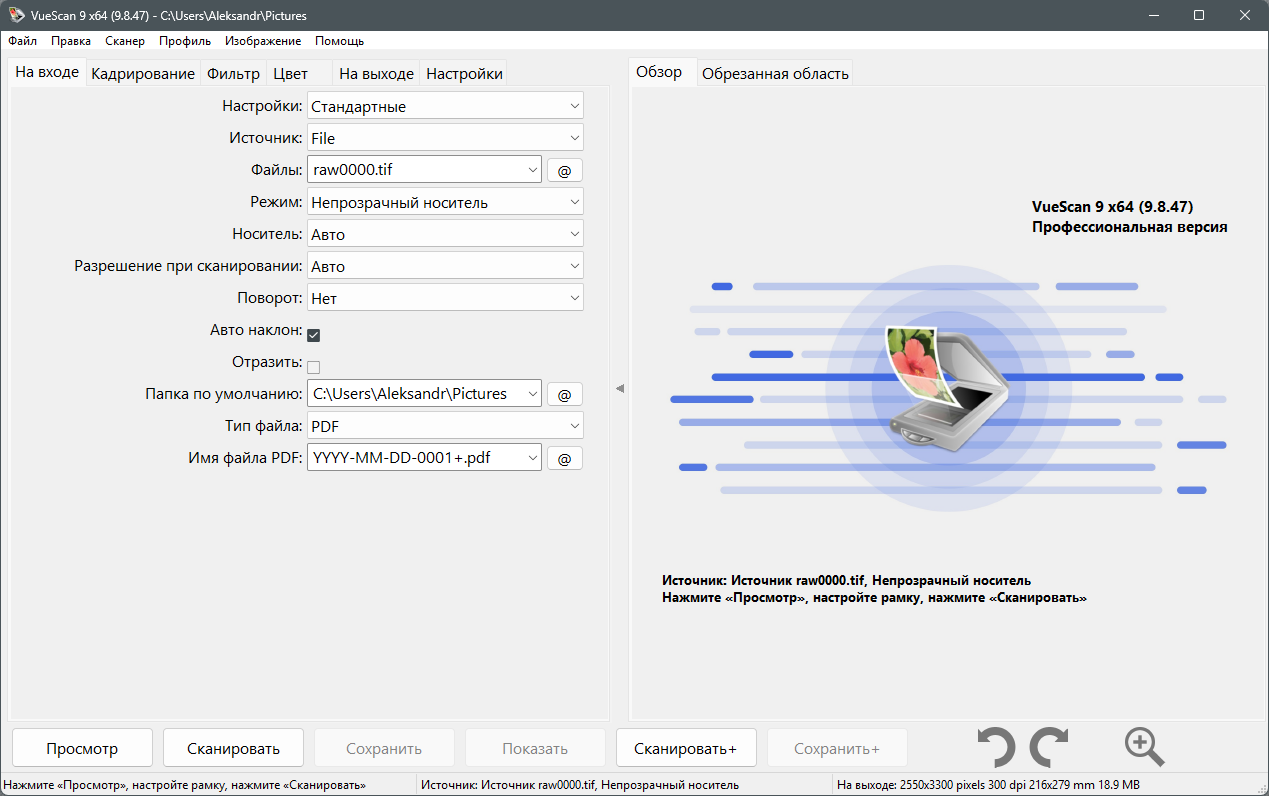1269x796 pixels.
Task: Open the Настройки dropdown set to Стандартные
Action: pyautogui.click(x=445, y=106)
